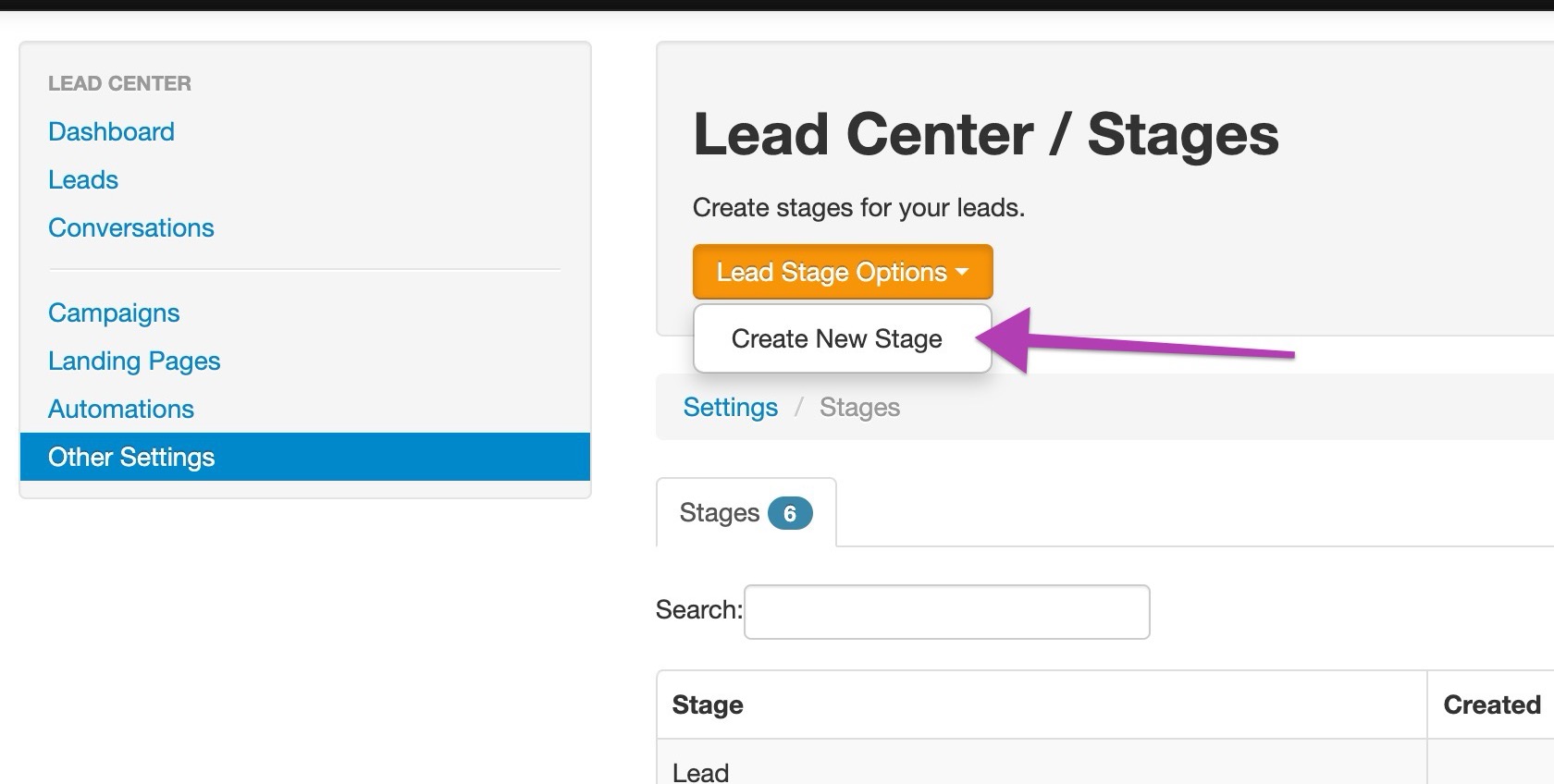
Task: Open Landing Pages from sidebar
Action: pos(134,361)
